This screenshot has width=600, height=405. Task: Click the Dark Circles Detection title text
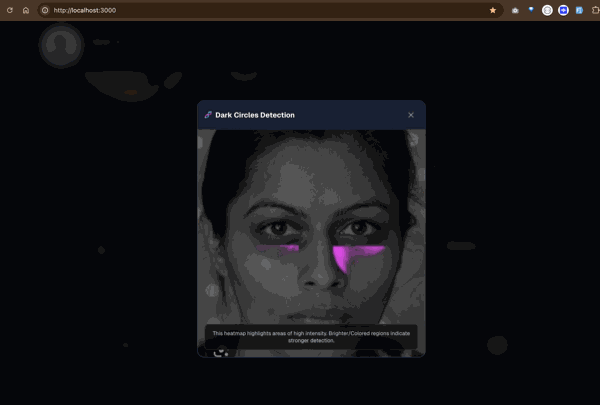click(x=255, y=115)
